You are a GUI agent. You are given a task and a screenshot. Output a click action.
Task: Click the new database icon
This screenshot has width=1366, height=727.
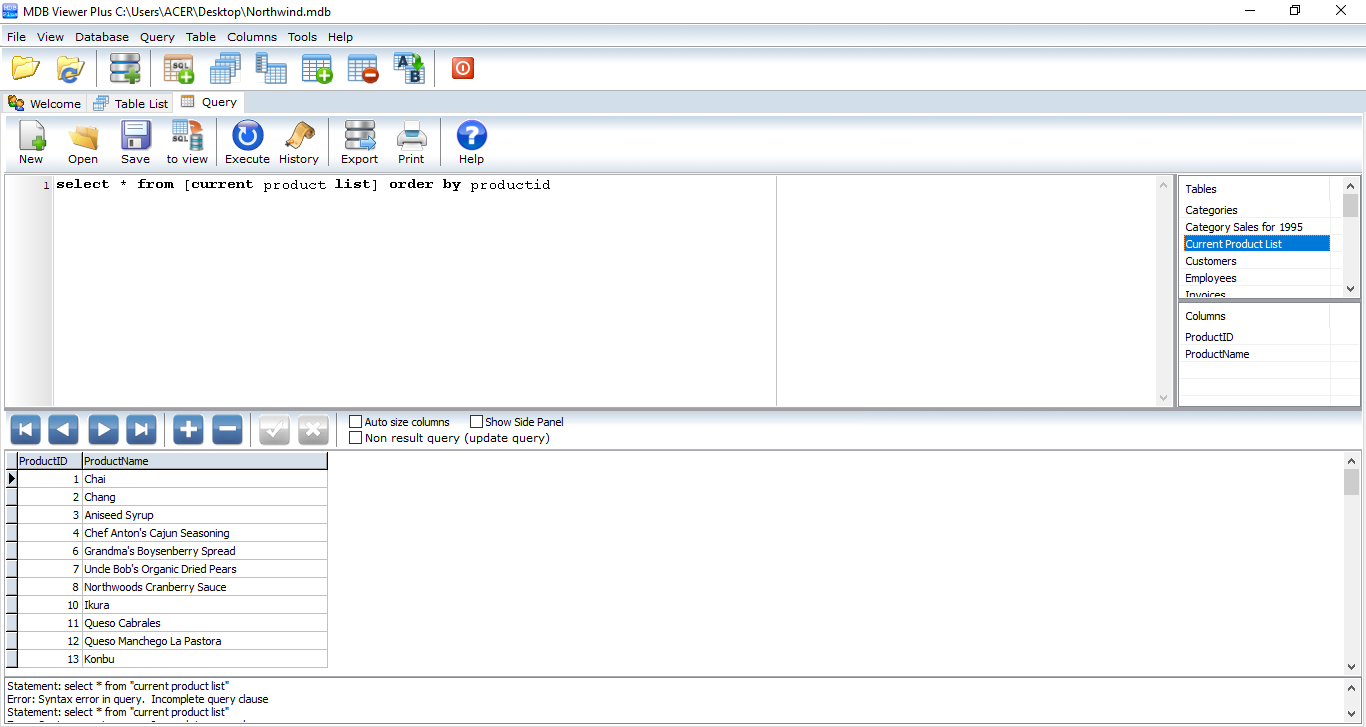pyautogui.click(x=125, y=68)
